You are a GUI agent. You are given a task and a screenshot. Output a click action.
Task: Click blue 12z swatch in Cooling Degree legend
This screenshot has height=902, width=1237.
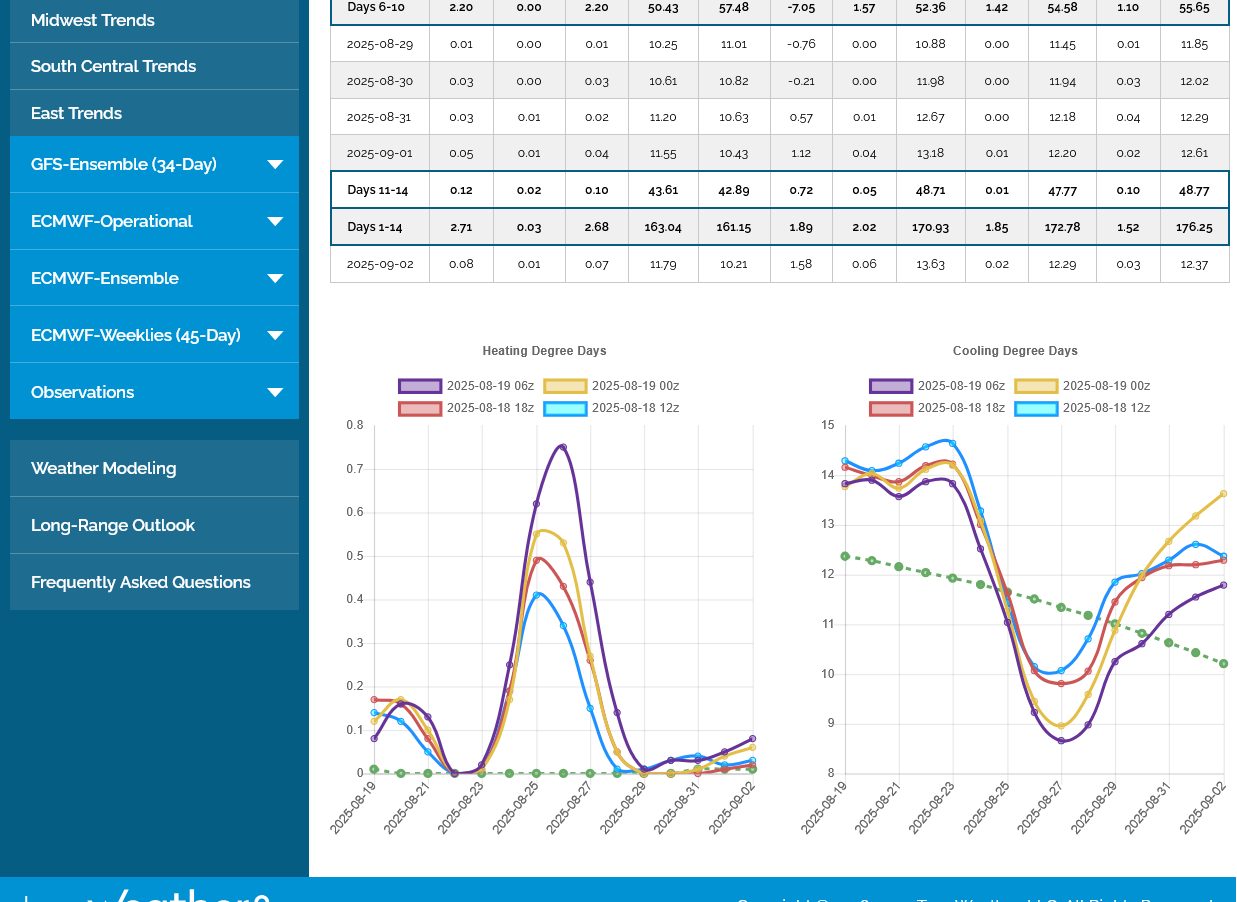tap(1035, 408)
